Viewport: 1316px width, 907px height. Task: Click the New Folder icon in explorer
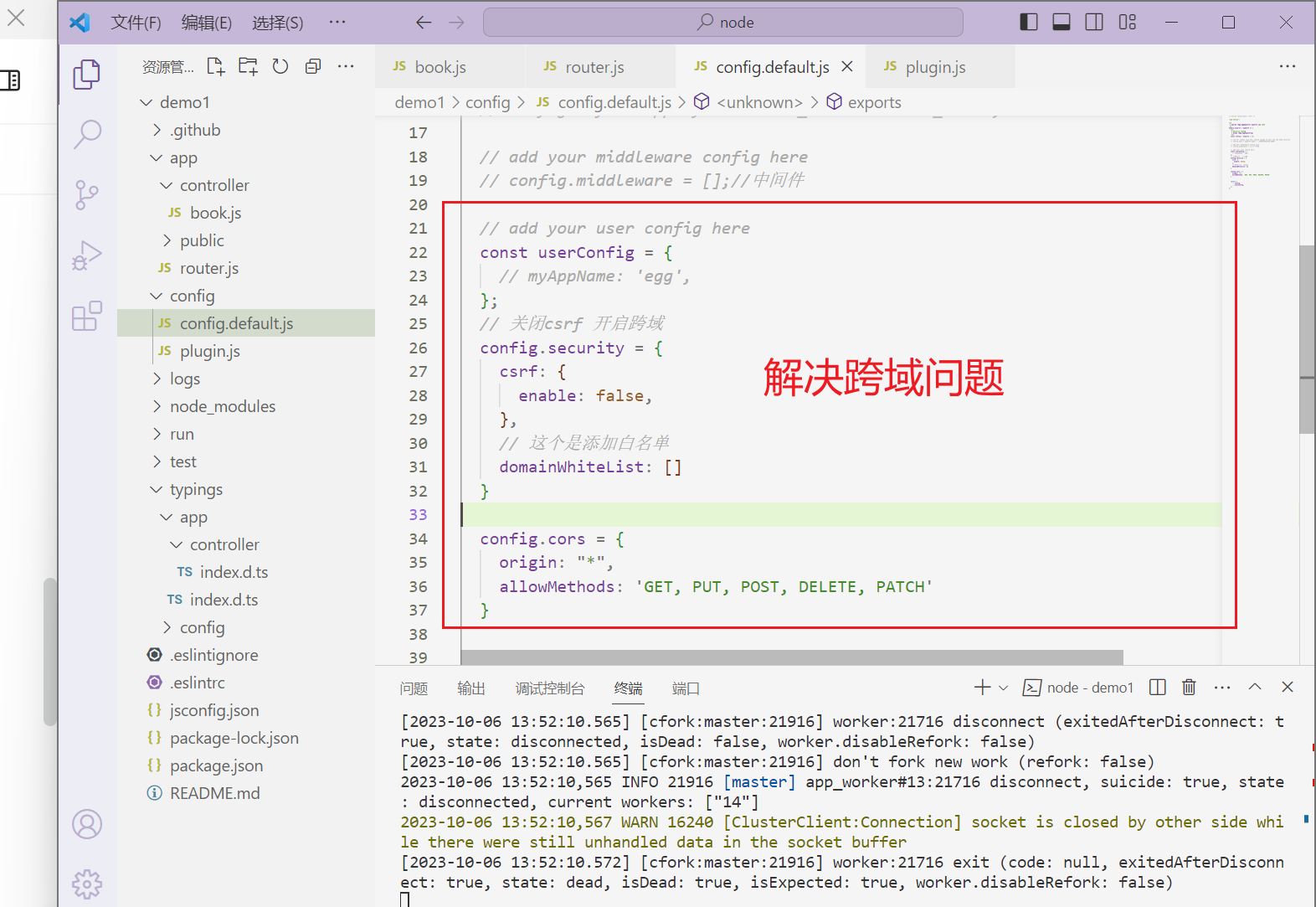pyautogui.click(x=248, y=67)
